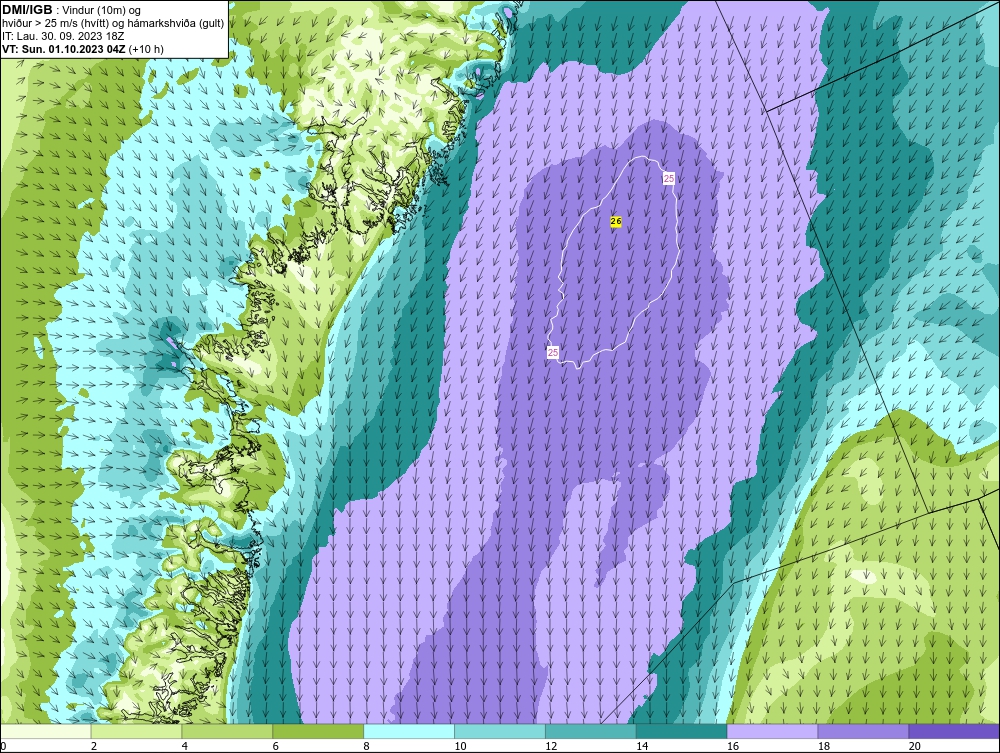Click legend scale value 12

[x=551, y=746]
